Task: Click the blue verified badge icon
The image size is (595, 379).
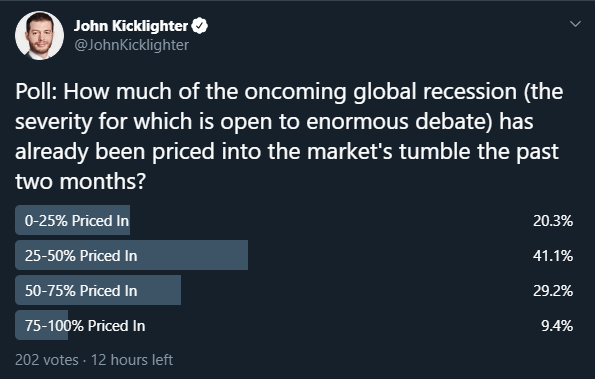Action: (199, 26)
